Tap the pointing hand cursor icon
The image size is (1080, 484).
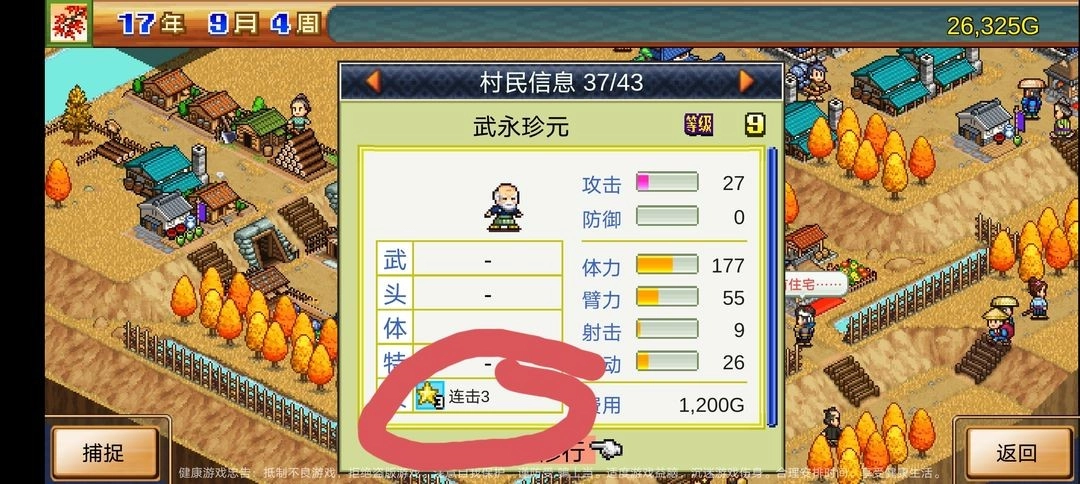coord(607,450)
